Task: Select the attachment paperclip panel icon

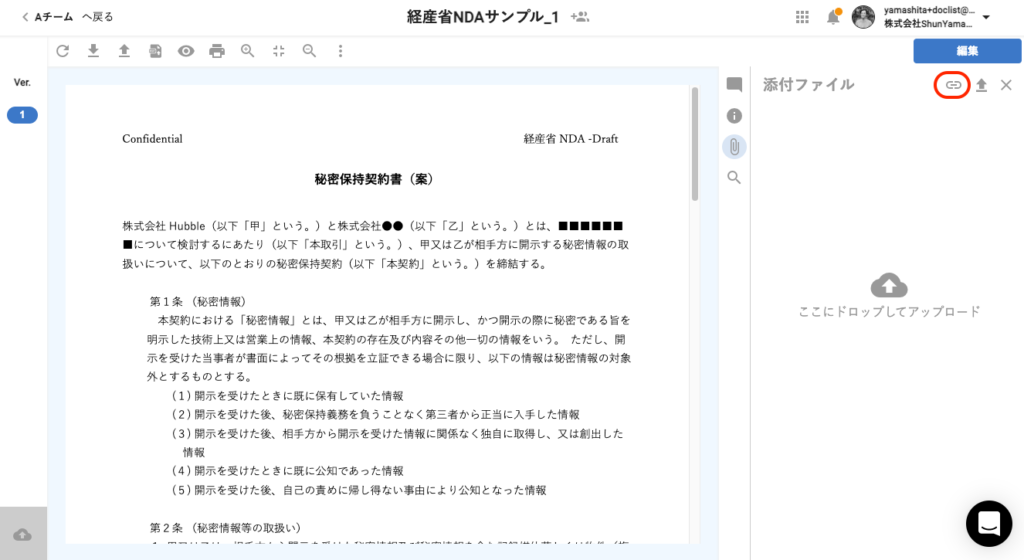Action: [734, 147]
